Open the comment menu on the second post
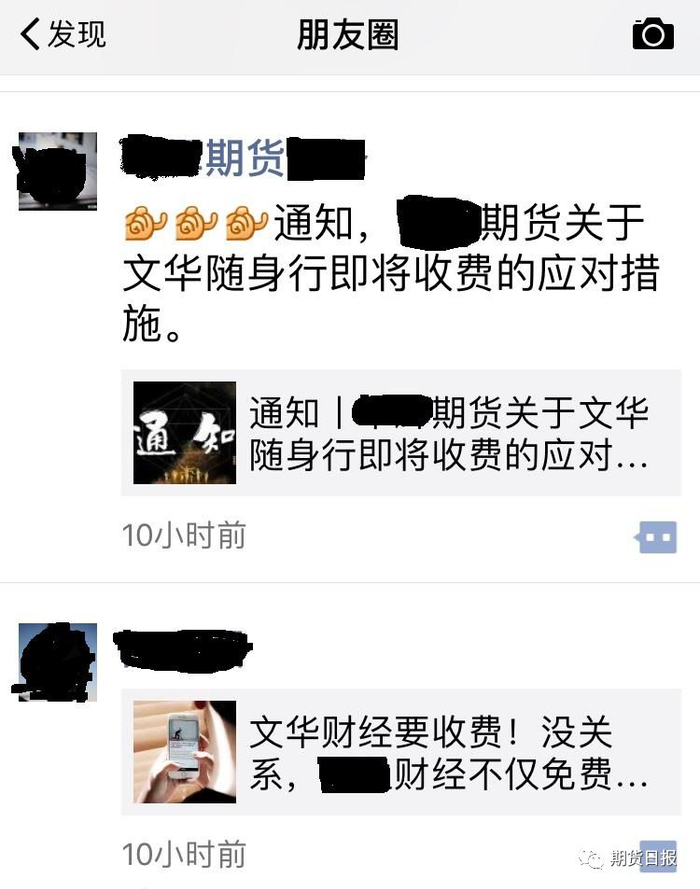This screenshot has height=889, width=700. 658,856
